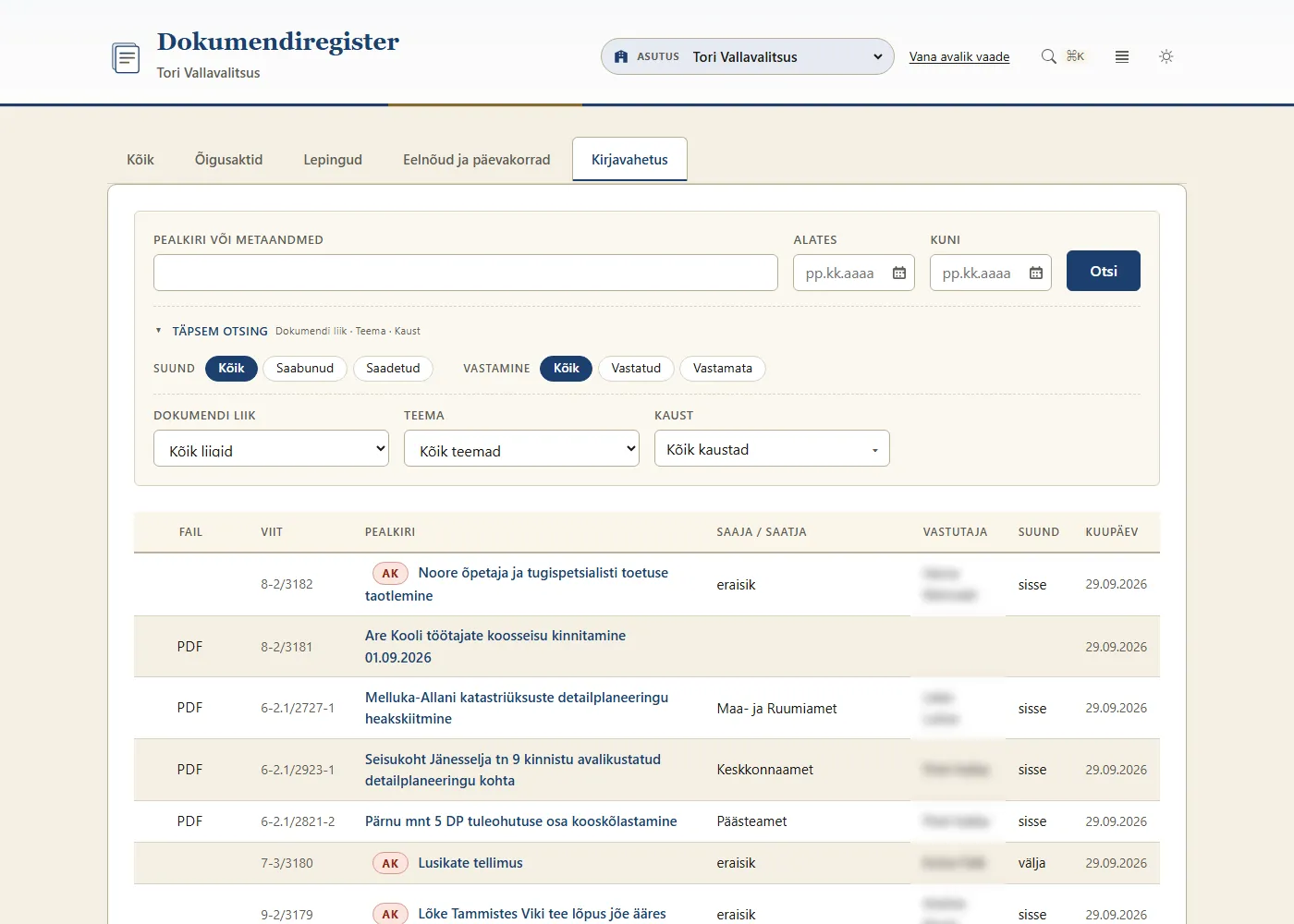The image size is (1294, 924).
Task: Open the hamburger menu icon
Action: (1122, 56)
